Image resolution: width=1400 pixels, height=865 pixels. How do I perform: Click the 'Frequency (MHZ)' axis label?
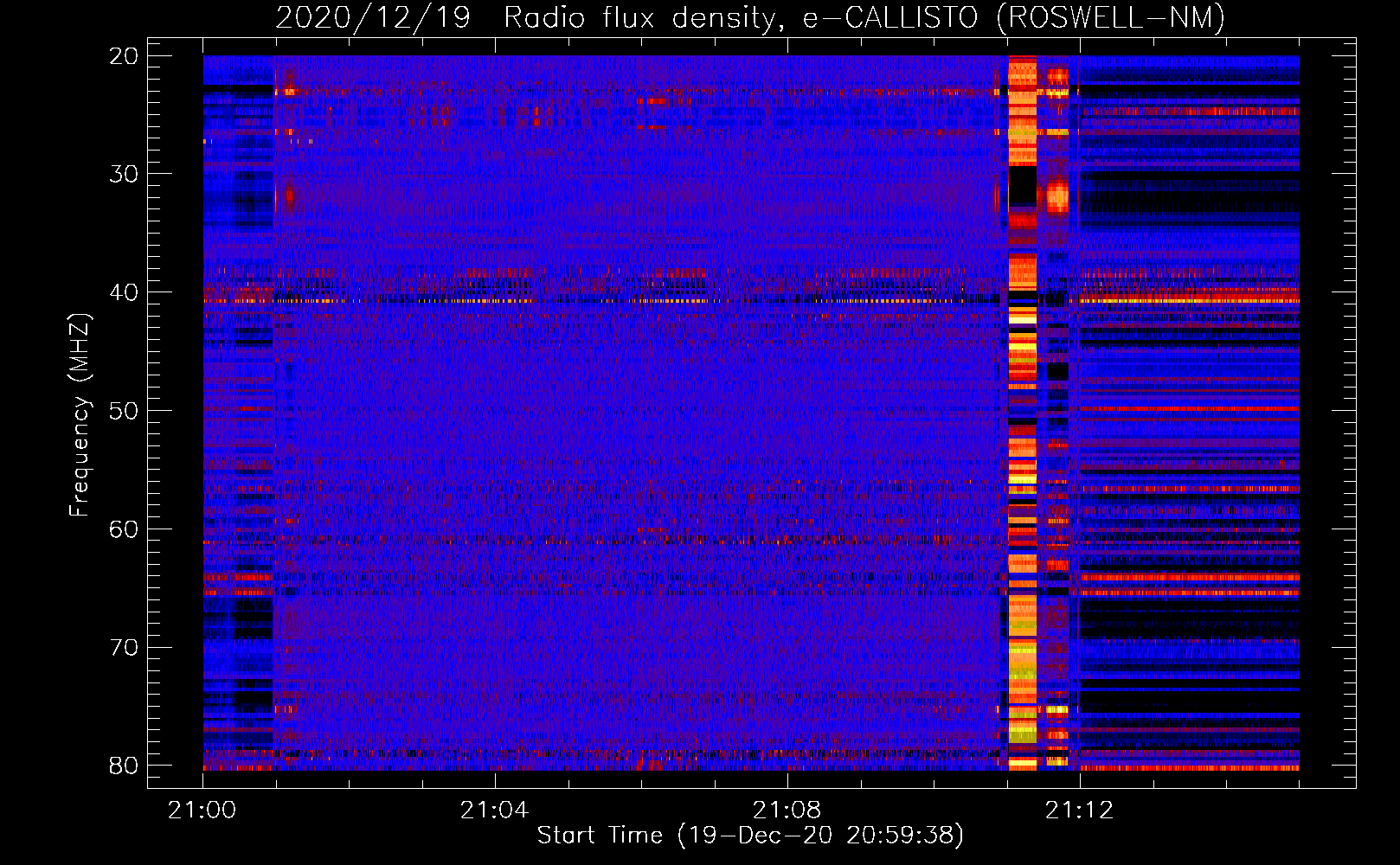tap(79, 415)
